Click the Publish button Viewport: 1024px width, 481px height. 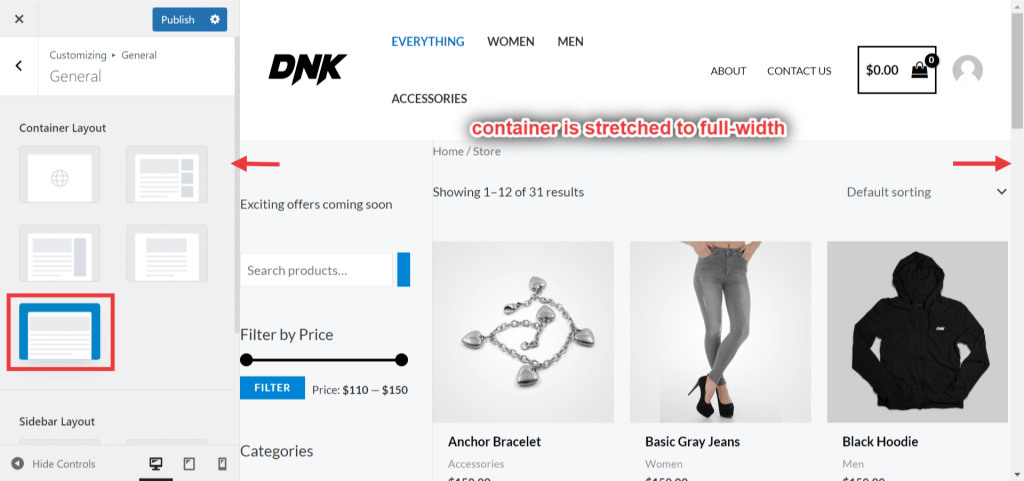tap(178, 20)
